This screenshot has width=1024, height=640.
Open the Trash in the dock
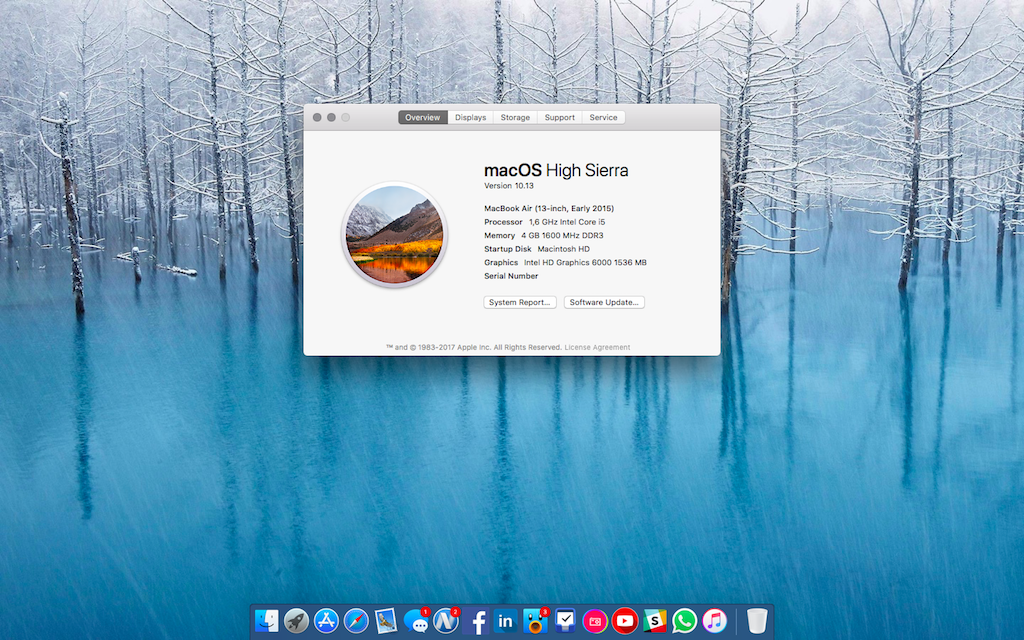tap(757, 621)
